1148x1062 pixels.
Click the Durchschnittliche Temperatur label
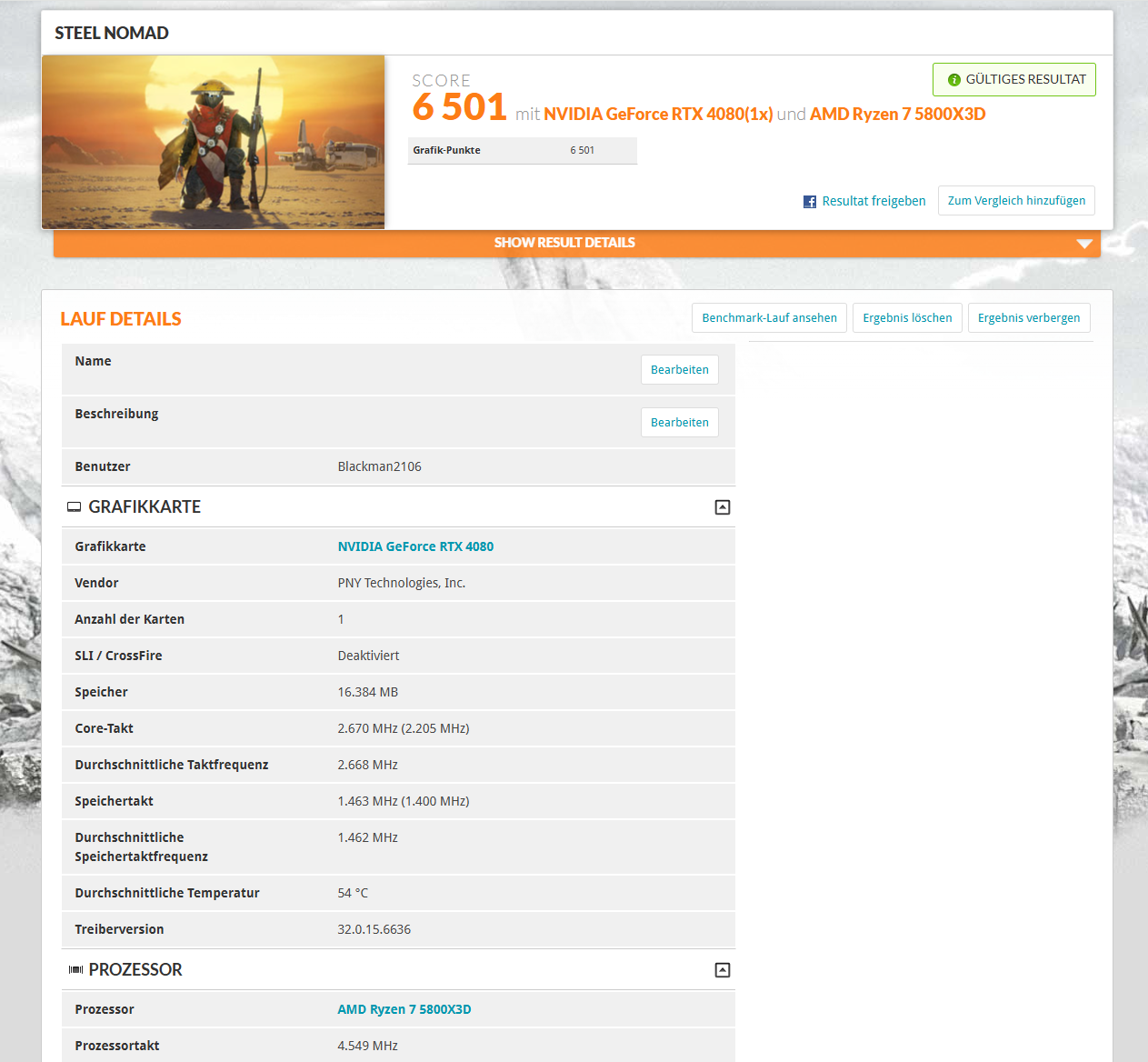point(167,893)
